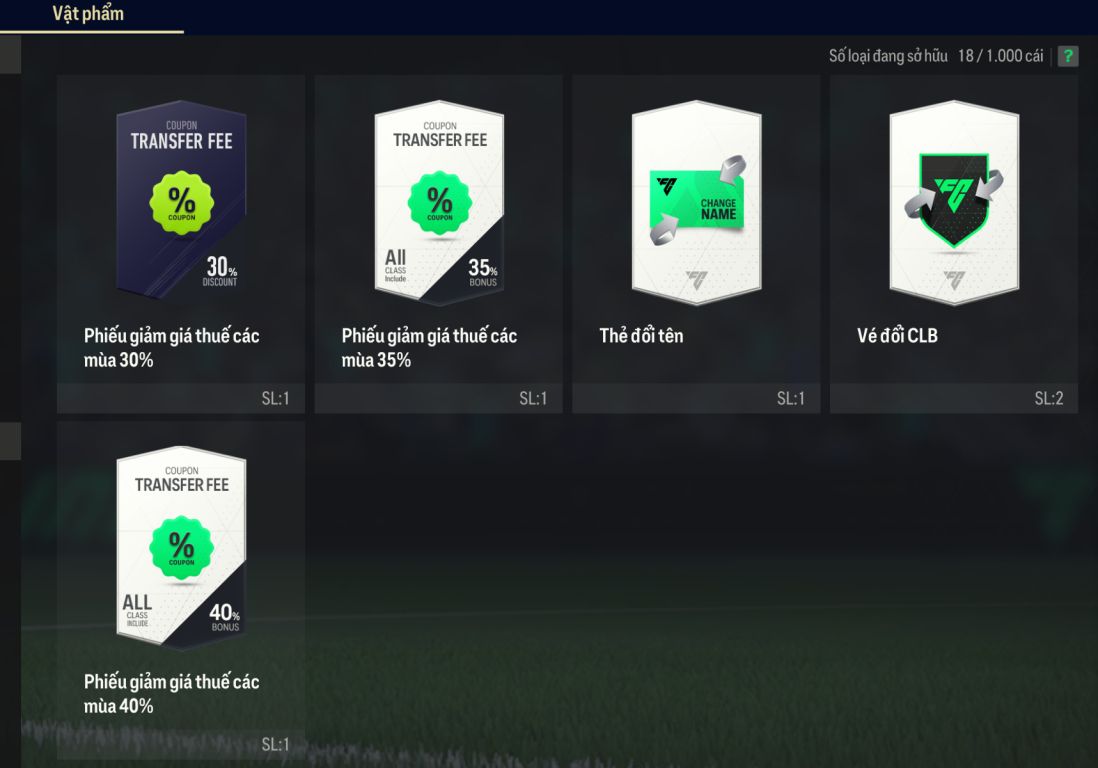Click the SL:1 quantity bar under 30% coupon
Image resolution: width=1098 pixels, height=768 pixels.
[181, 398]
